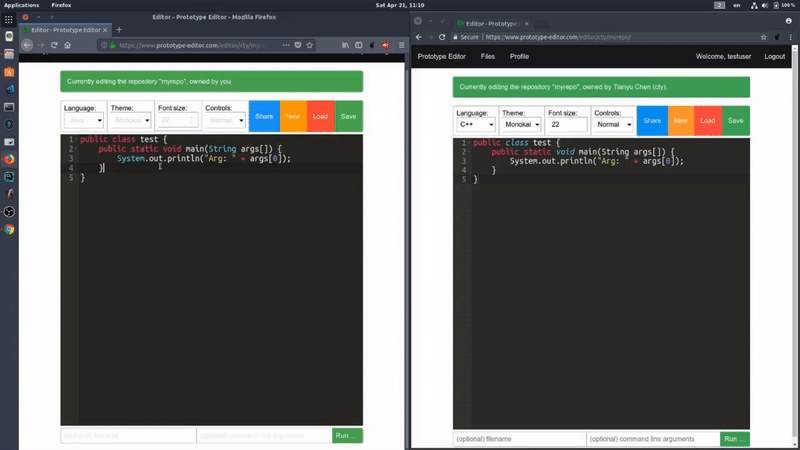Viewport: 800px width, 450px height.
Task: Close the Firefox Editor tab
Action: pyautogui.click(x=105, y=30)
